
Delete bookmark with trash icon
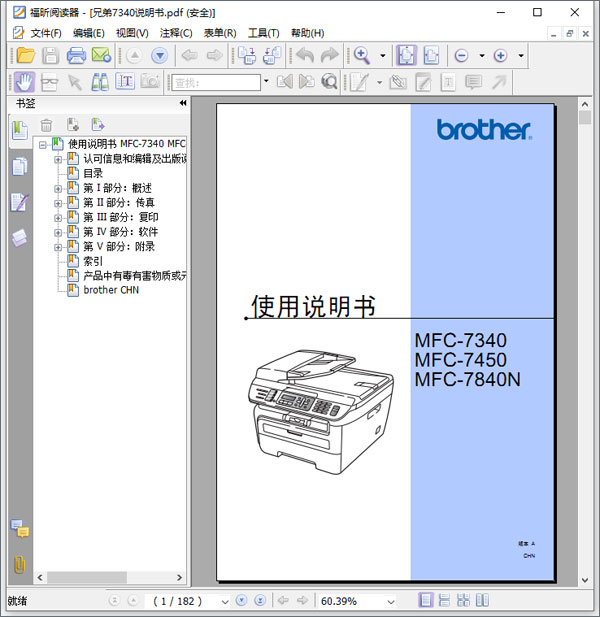tap(46, 126)
